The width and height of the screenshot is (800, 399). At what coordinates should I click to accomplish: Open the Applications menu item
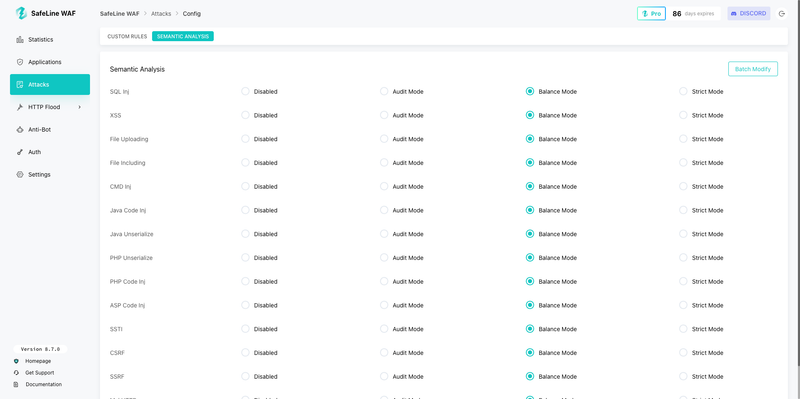point(50,62)
